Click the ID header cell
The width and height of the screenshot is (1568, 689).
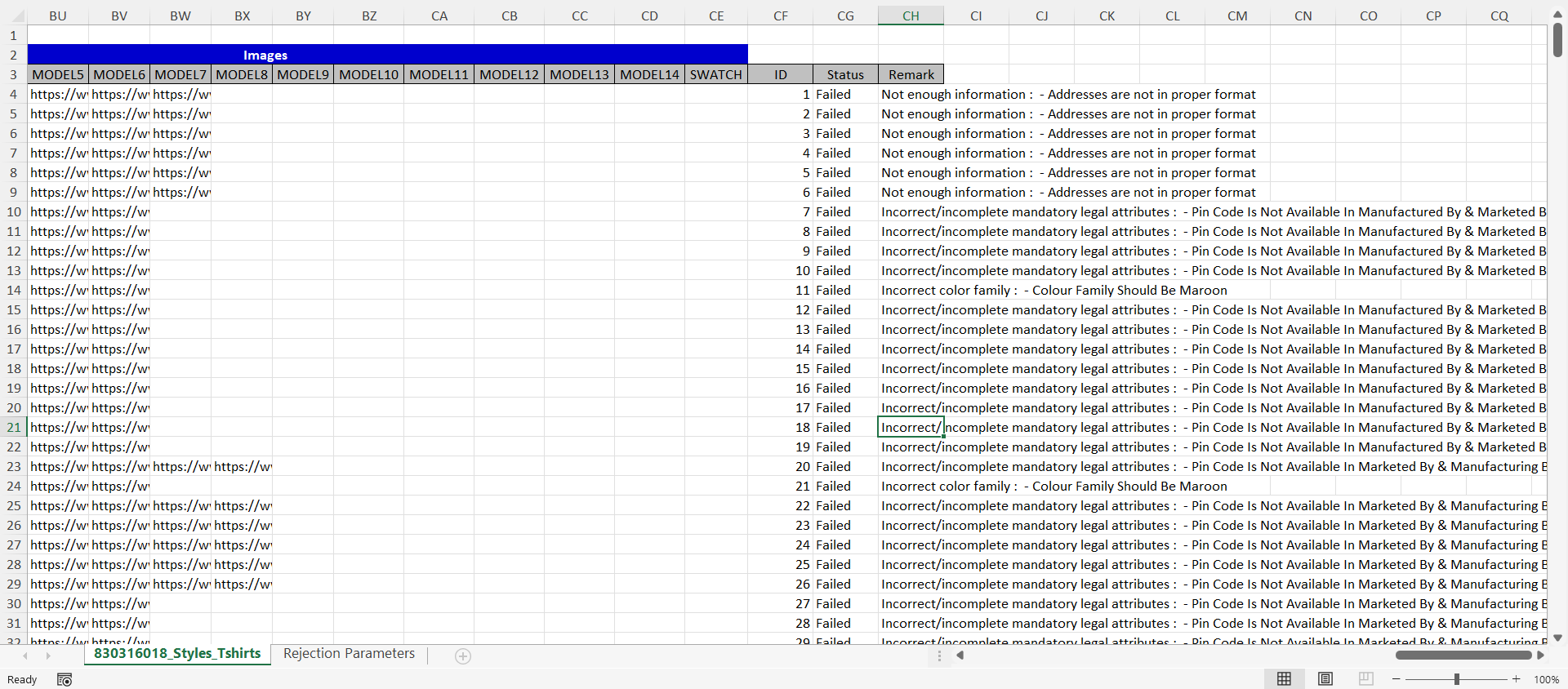pos(781,74)
